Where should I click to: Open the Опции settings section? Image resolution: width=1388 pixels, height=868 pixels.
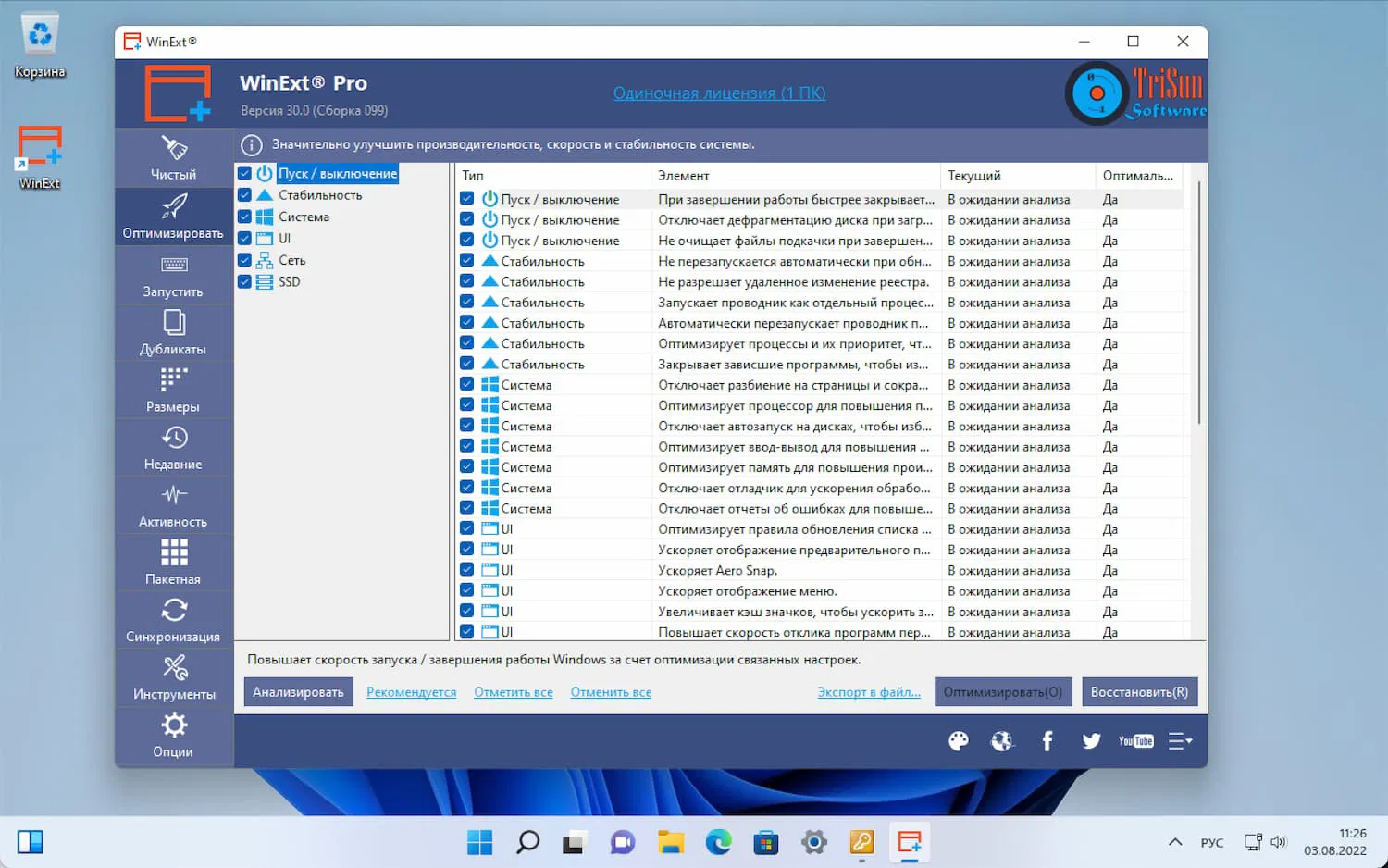(172, 736)
